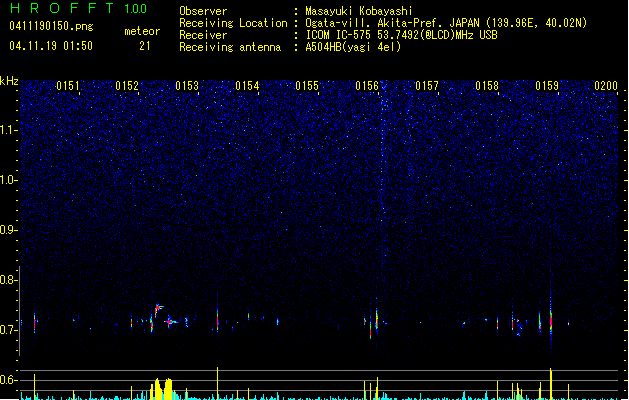Select observer name Masayuki Kobayashi
Image resolution: width=629 pixels, height=400 pixels.
[x=359, y=11]
